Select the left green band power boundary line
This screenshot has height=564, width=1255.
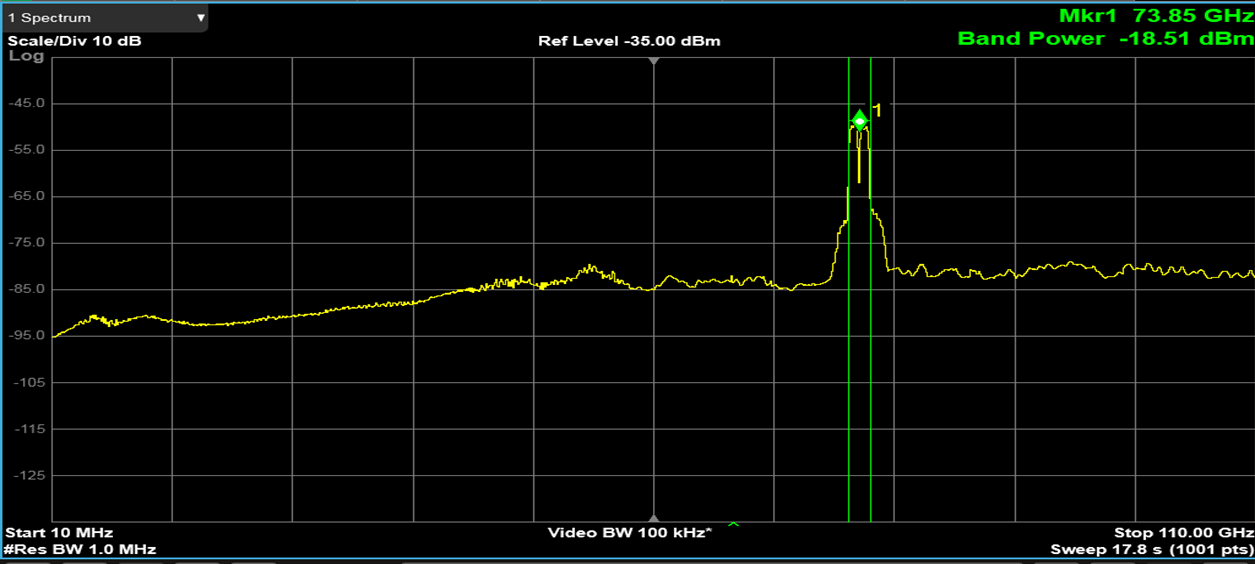848,300
